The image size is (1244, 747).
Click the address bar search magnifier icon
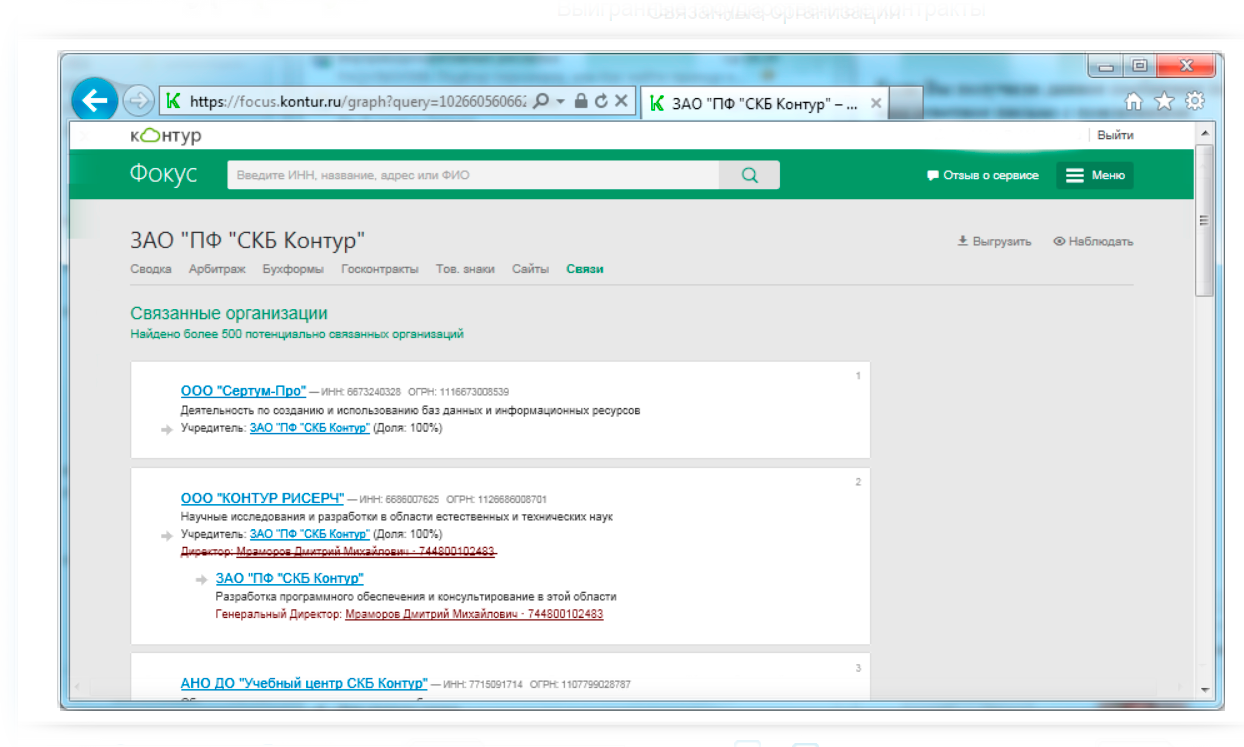tap(541, 101)
